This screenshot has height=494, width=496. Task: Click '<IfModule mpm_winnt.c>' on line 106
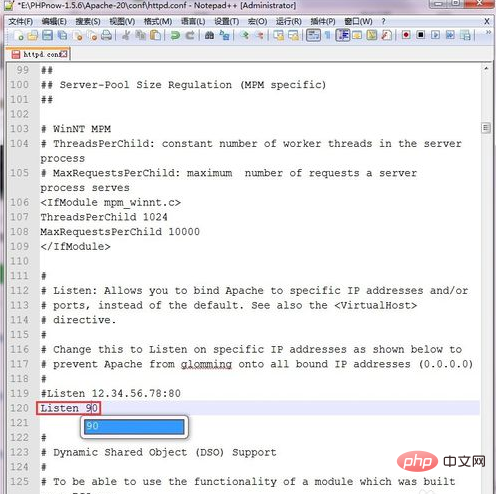111,202
